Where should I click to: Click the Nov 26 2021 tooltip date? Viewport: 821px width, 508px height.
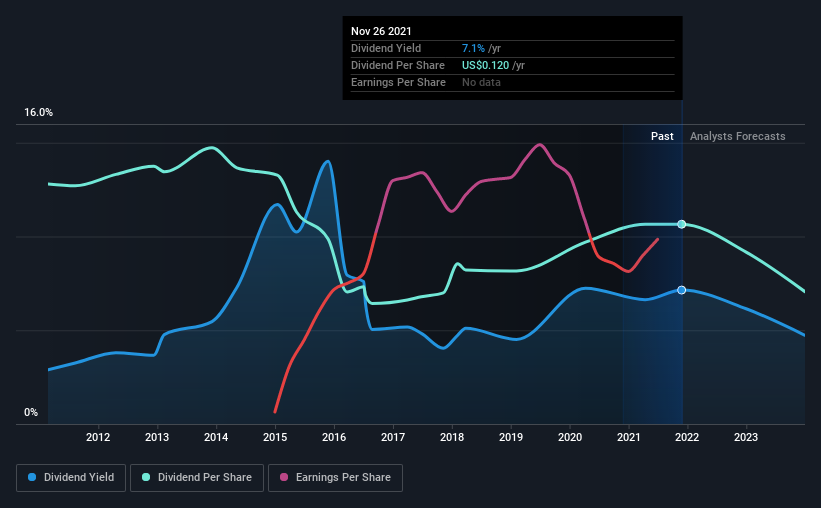pos(381,31)
